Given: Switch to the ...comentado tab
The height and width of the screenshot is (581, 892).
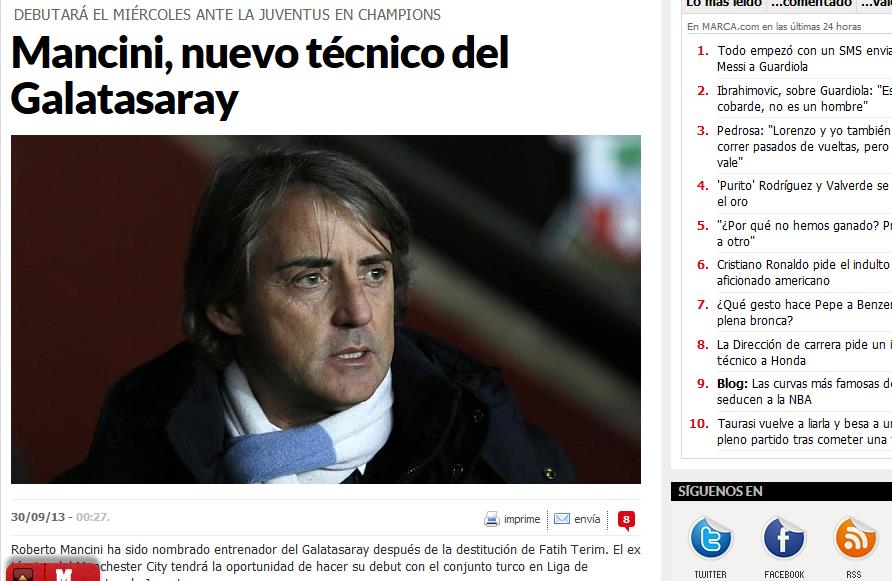Looking at the screenshot, I should 811,4.
